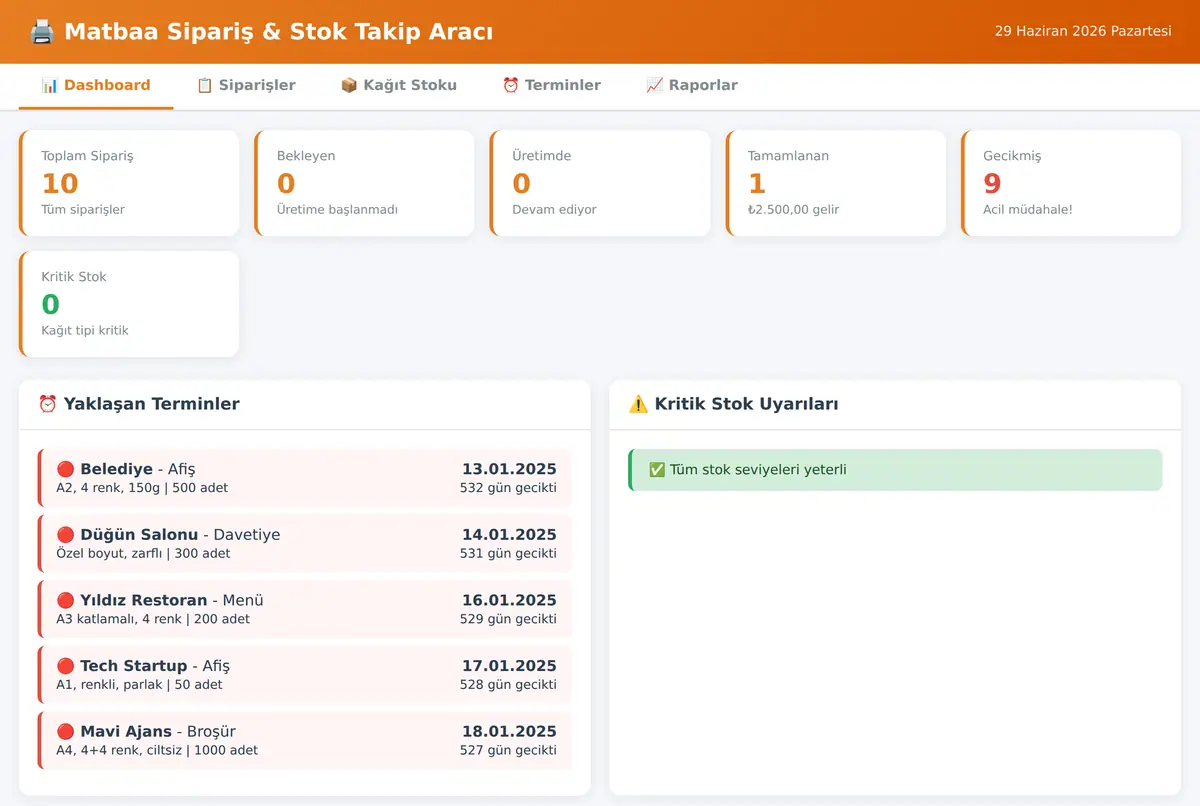The image size is (1200, 806).
Task: Click the red circle icon beside Yıldız Restoran
Action: [x=66, y=601]
